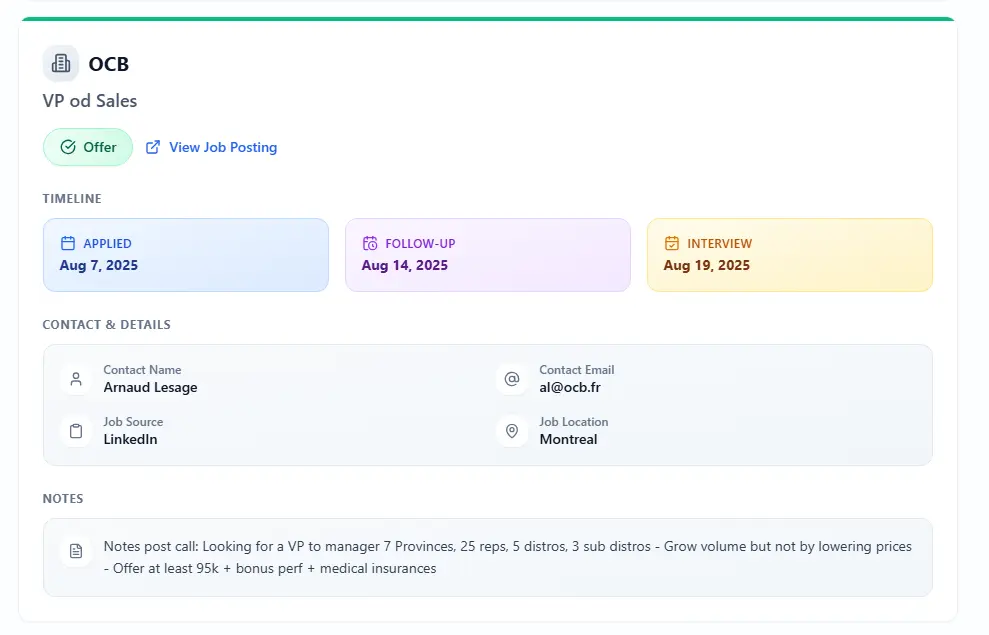The width and height of the screenshot is (989, 635).
Task: Select the Interview Aug 19, 2025 card
Action: pyautogui.click(x=790, y=255)
